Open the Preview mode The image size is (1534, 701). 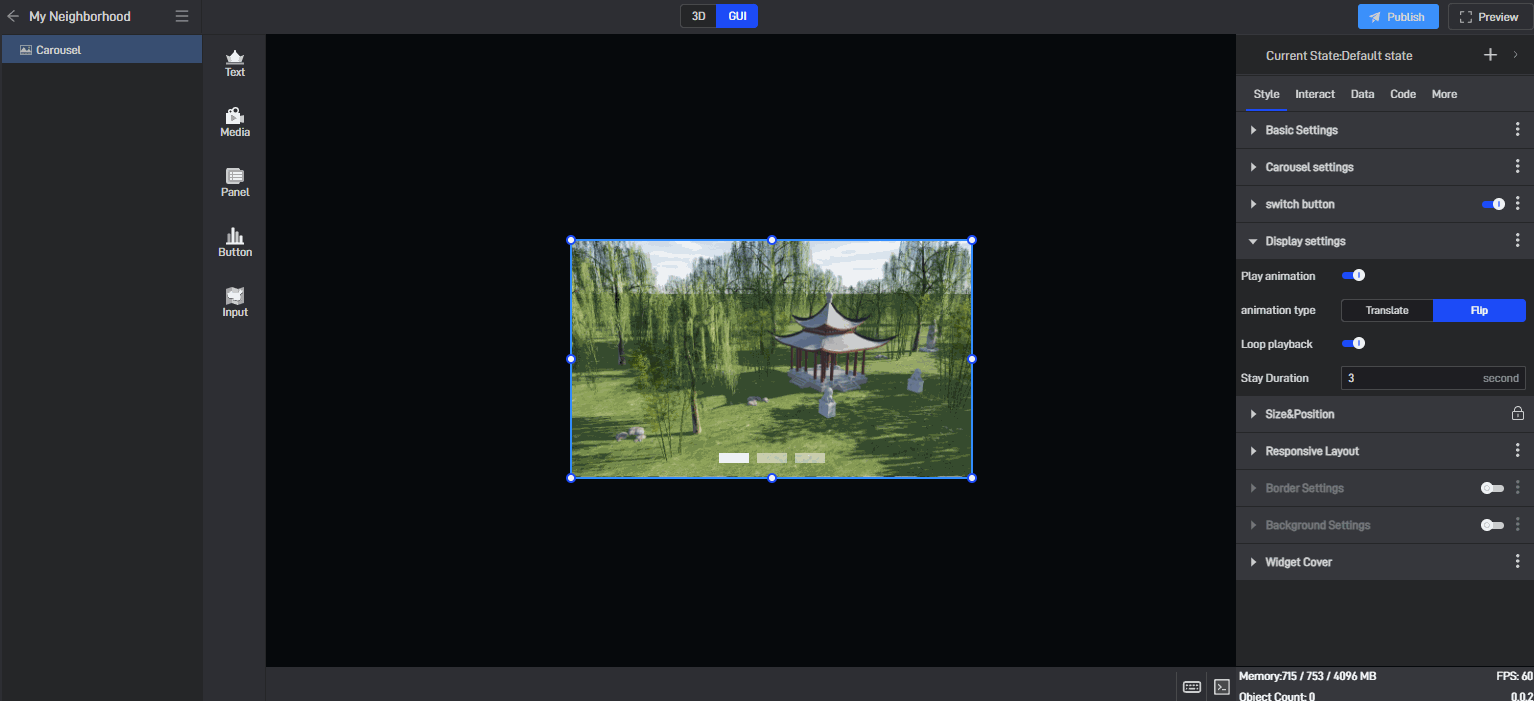coord(1490,17)
